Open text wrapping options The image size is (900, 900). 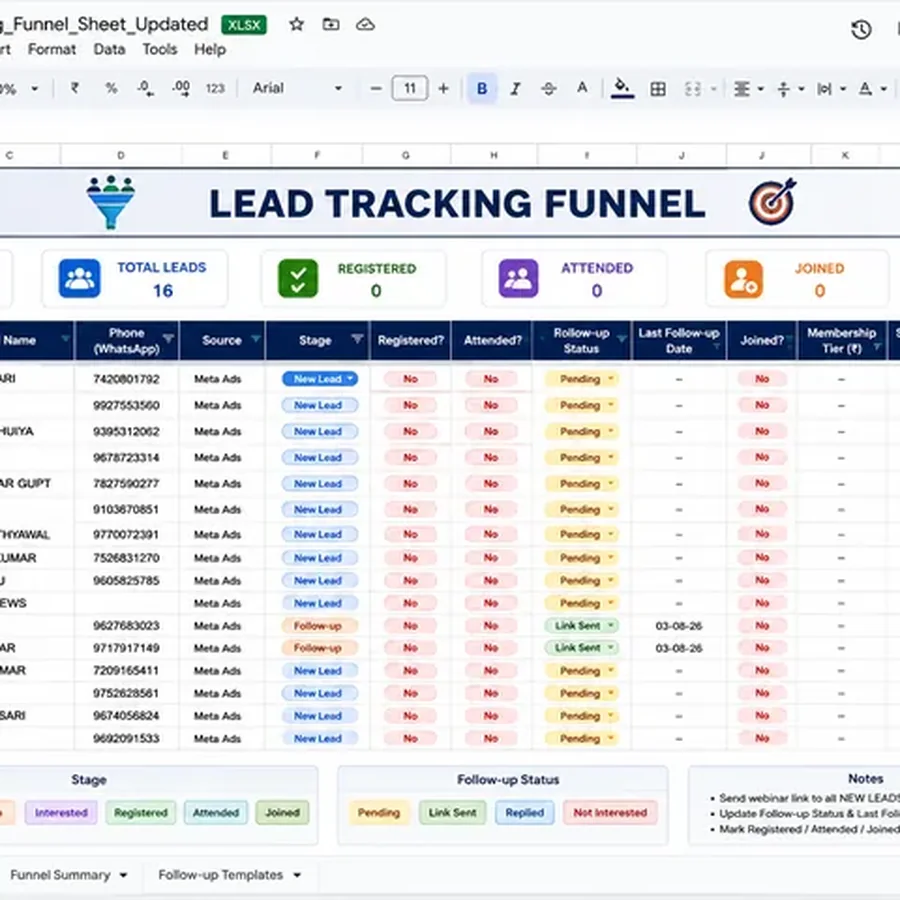coord(831,88)
